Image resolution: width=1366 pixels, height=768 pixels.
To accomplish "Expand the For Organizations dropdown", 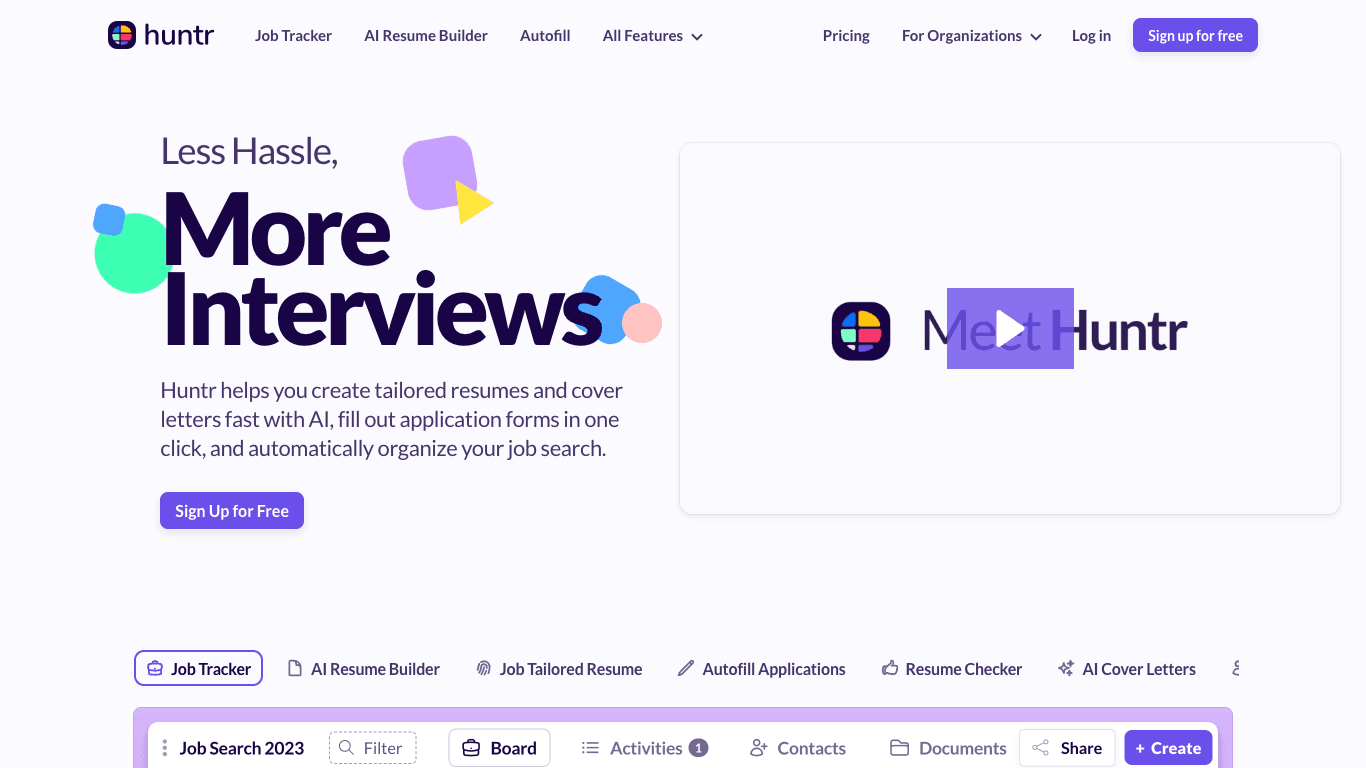I will point(972,36).
